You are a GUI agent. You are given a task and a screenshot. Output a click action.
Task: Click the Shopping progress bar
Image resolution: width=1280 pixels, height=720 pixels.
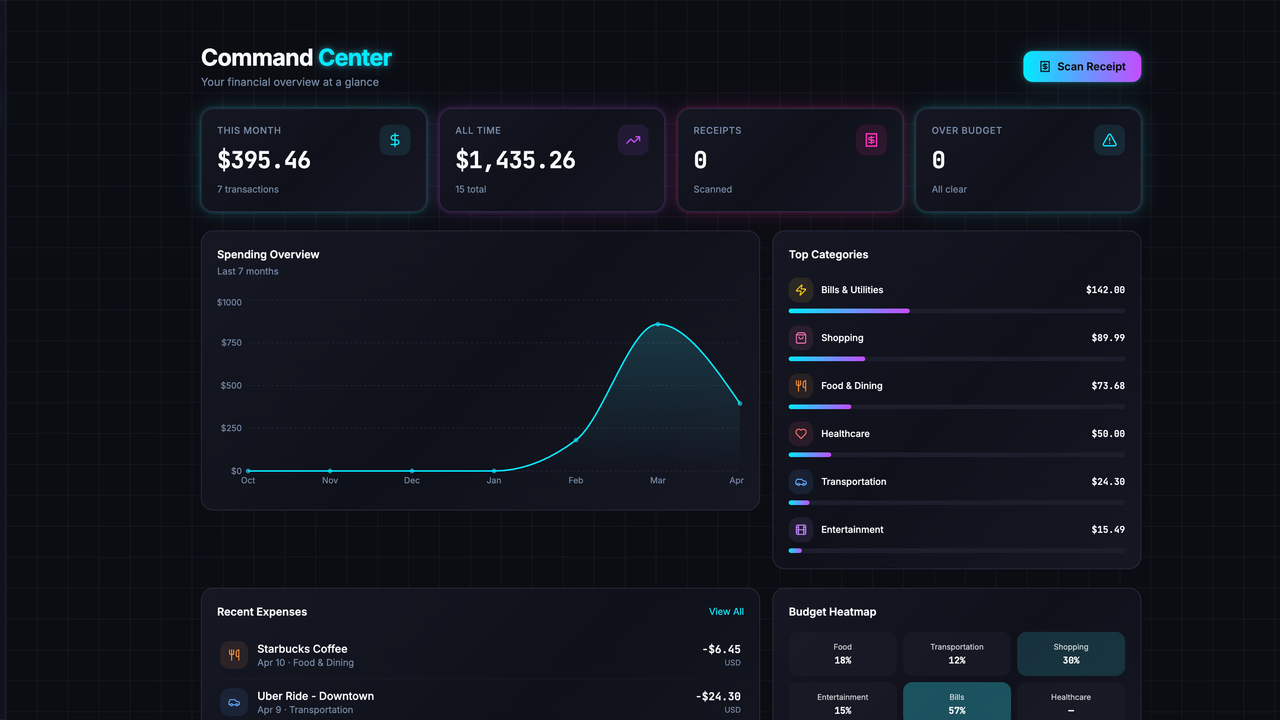pos(957,359)
